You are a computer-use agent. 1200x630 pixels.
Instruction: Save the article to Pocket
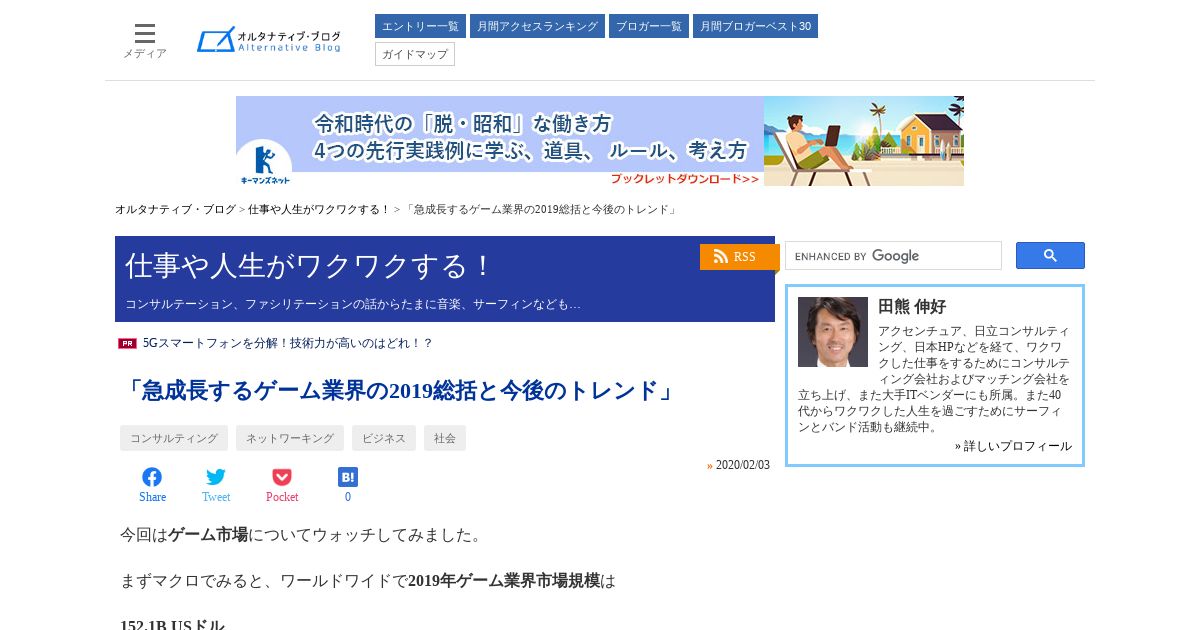tap(282, 485)
